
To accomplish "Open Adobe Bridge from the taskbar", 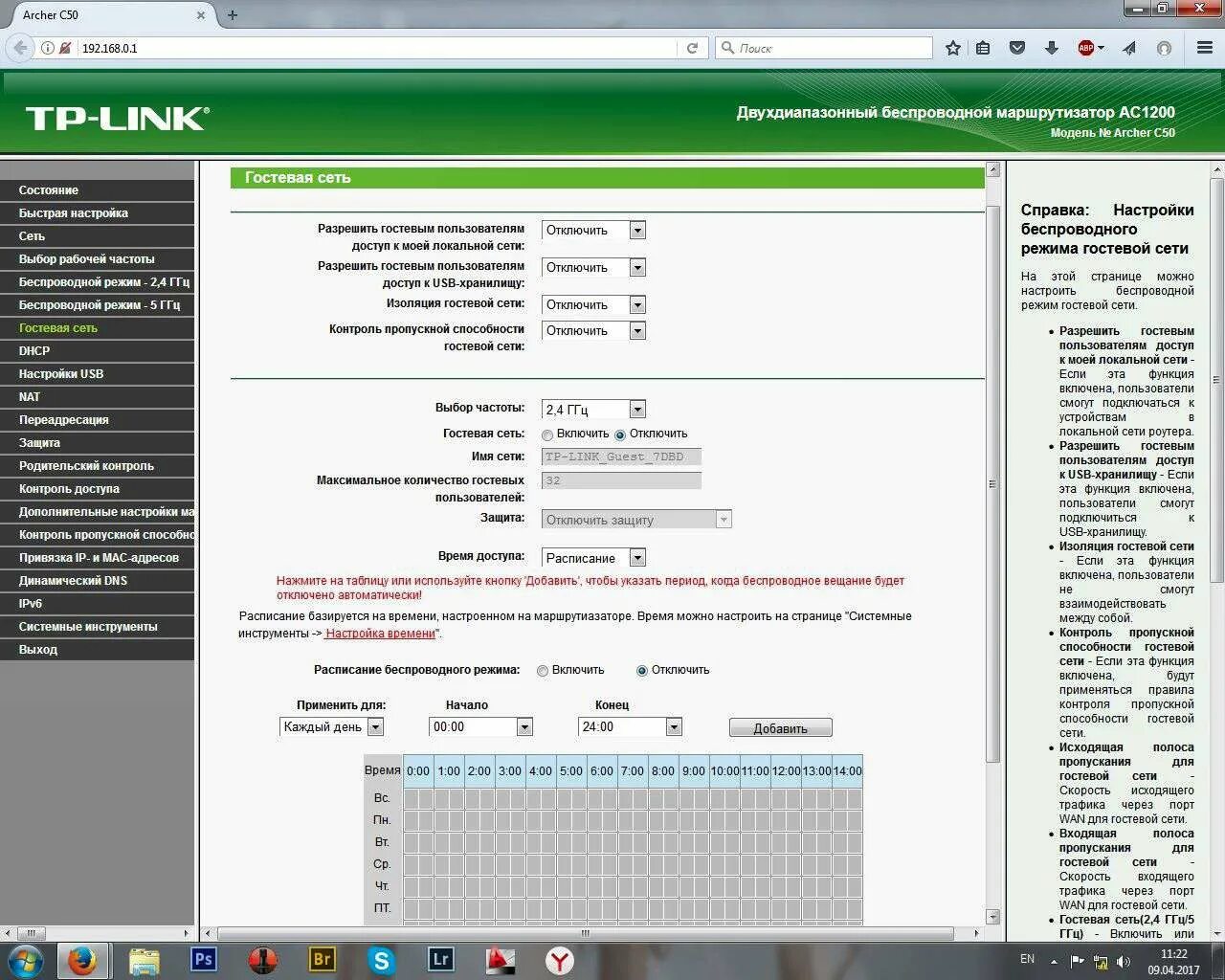I will point(323,959).
